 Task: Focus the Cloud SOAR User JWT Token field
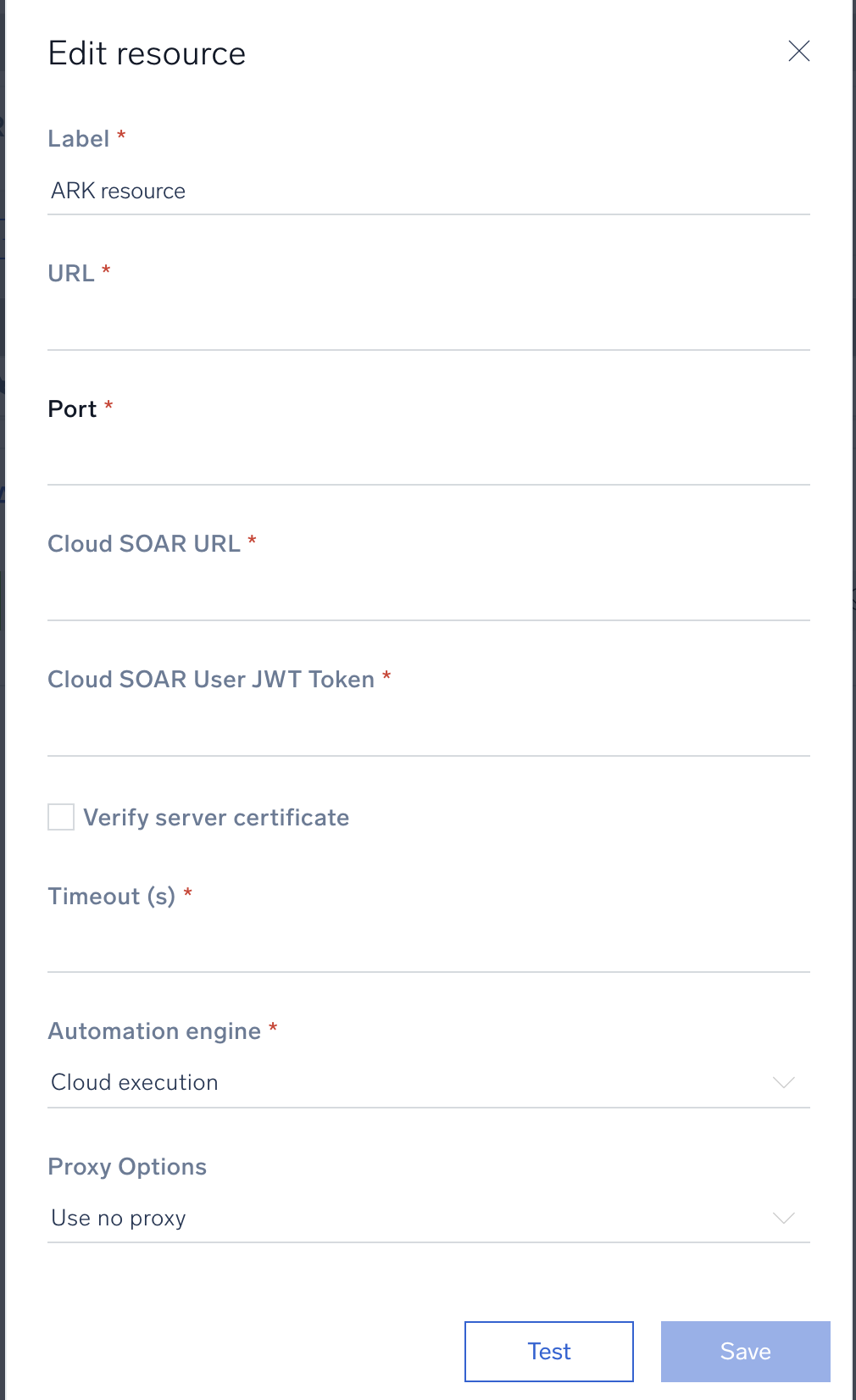(428, 732)
